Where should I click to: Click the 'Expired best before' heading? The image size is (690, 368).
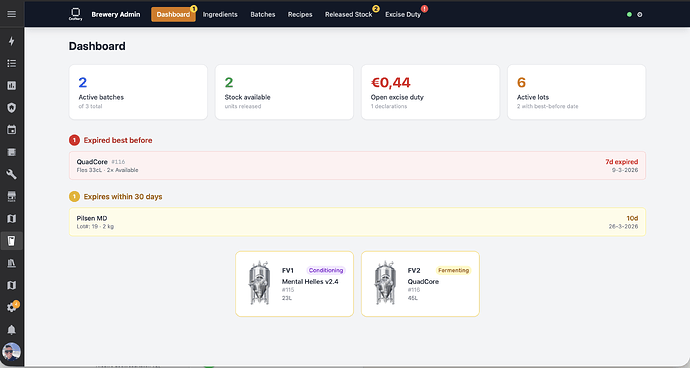click(x=118, y=140)
